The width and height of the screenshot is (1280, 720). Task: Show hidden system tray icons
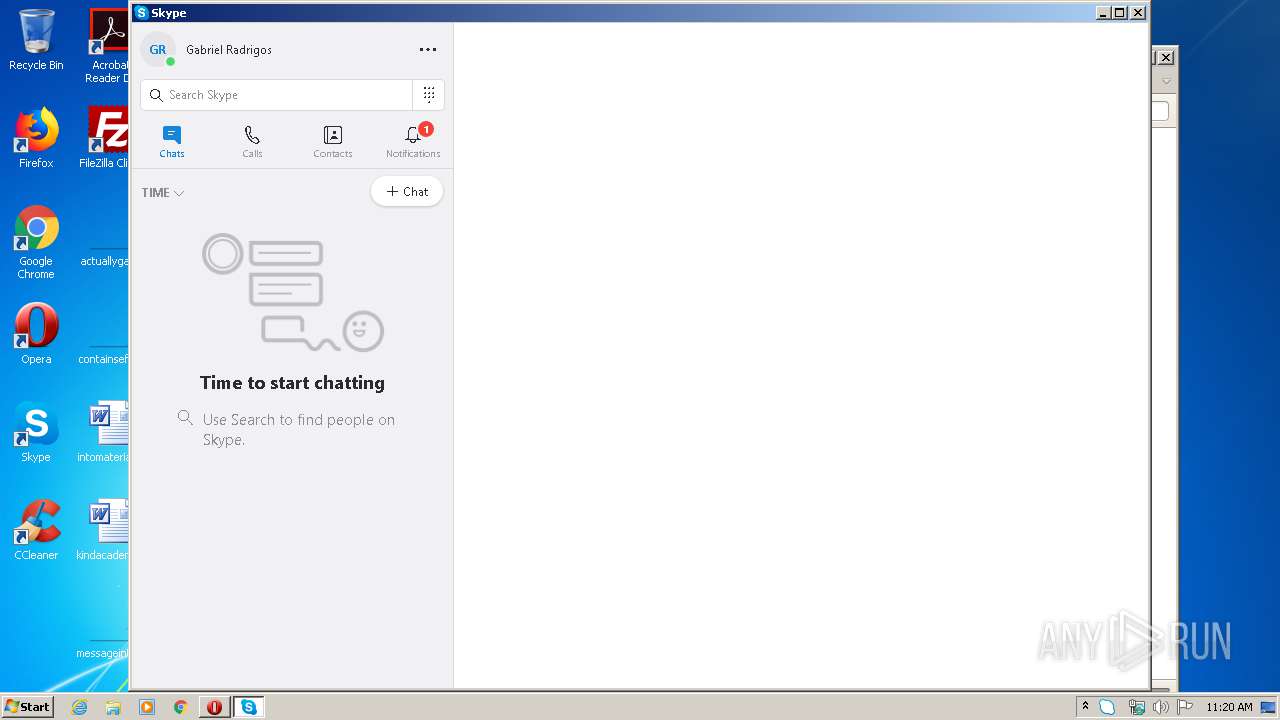pos(1085,707)
